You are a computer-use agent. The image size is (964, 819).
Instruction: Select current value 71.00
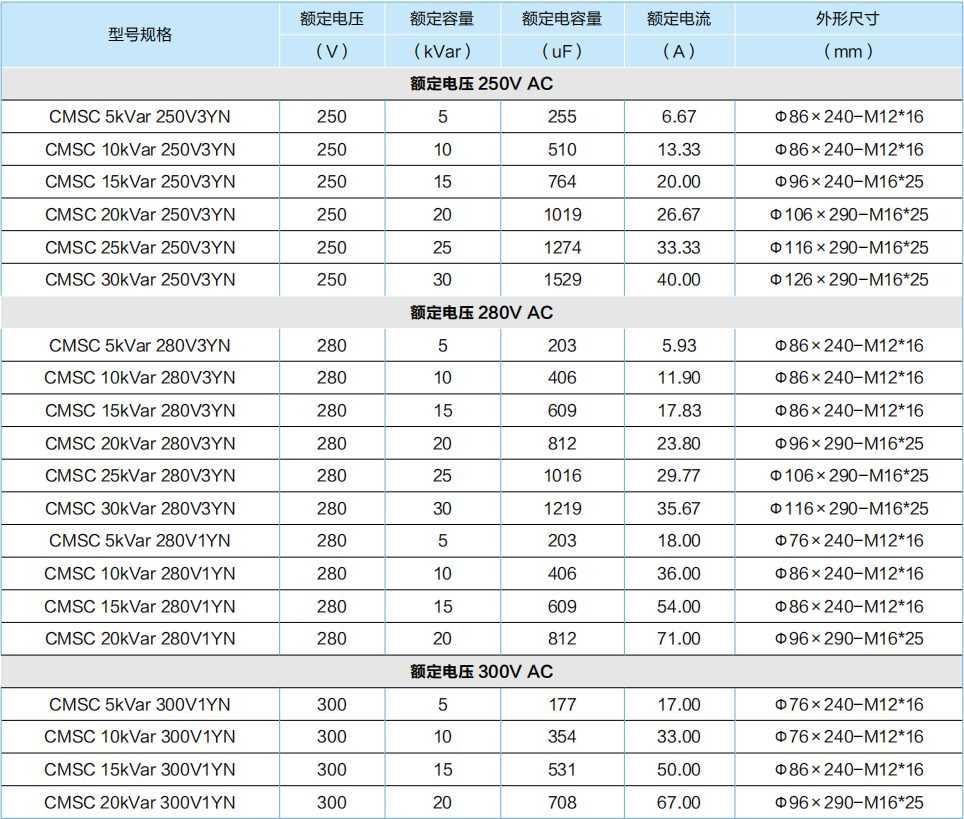[679, 639]
